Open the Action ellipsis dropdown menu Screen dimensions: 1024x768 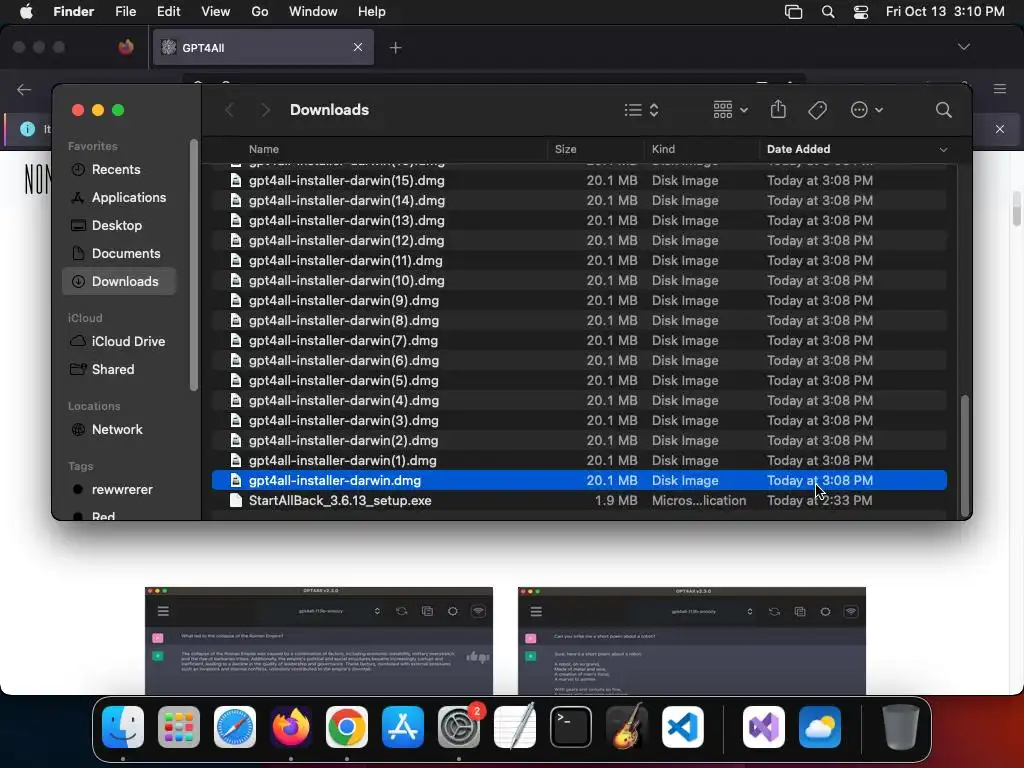pos(867,110)
